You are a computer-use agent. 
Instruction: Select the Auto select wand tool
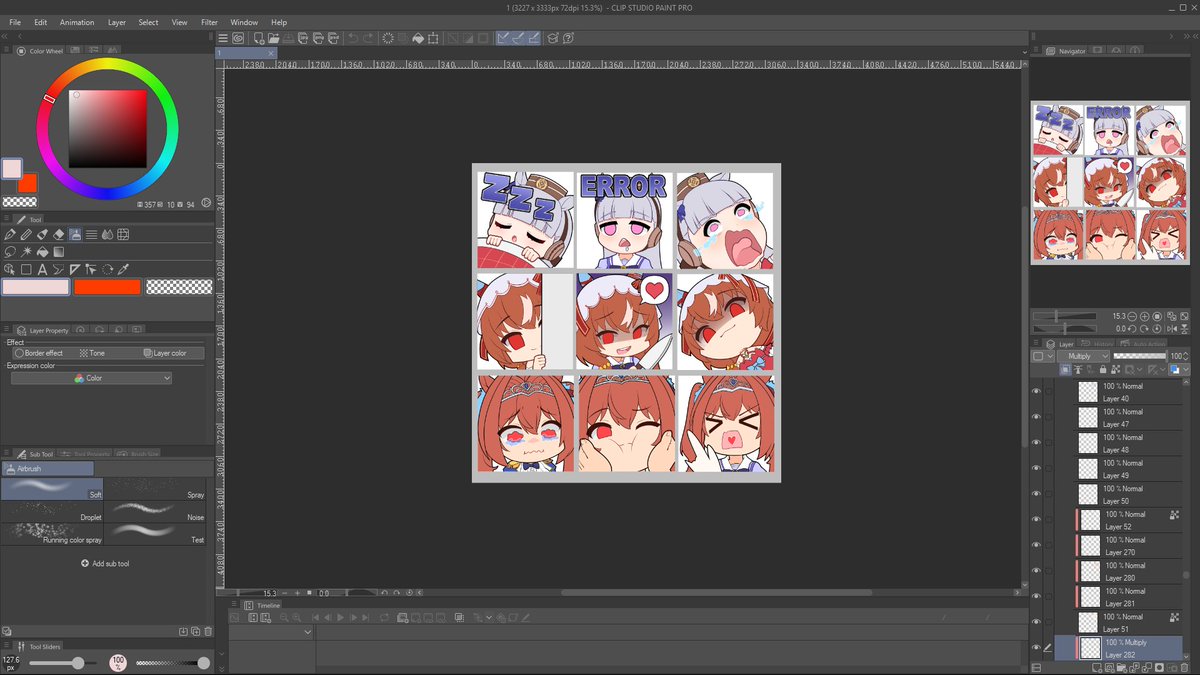coord(27,252)
